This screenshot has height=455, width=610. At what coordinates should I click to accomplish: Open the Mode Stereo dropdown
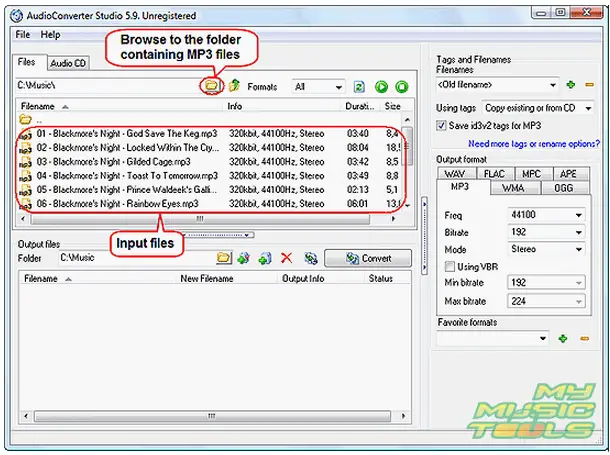578,249
